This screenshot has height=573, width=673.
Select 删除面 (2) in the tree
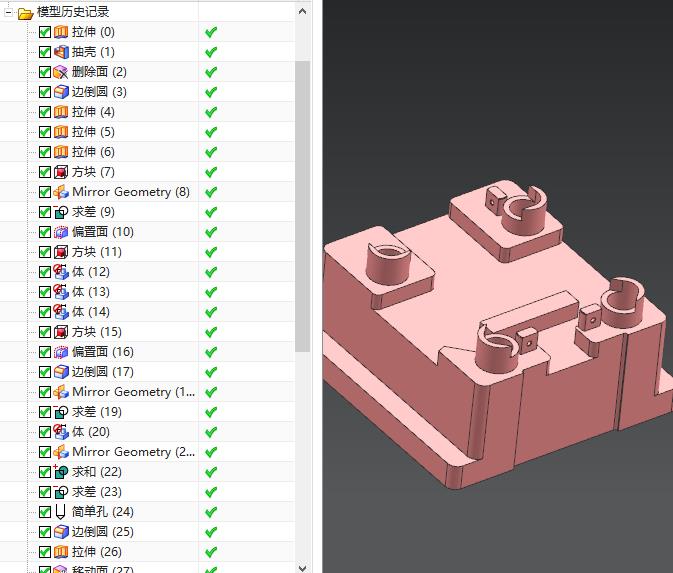[x=99, y=72]
